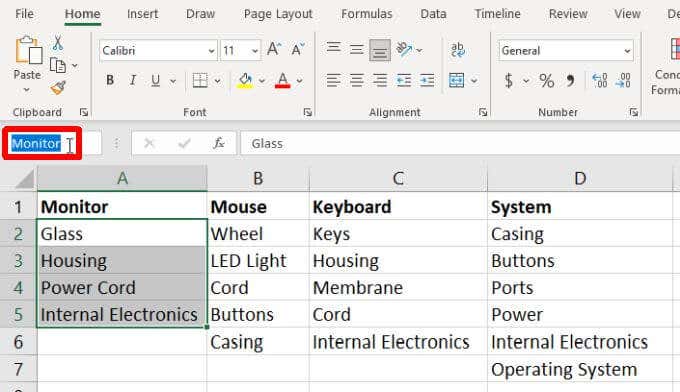The width and height of the screenshot is (680, 392).
Task: Open the Calibri font name dropdown
Action: click(x=211, y=51)
